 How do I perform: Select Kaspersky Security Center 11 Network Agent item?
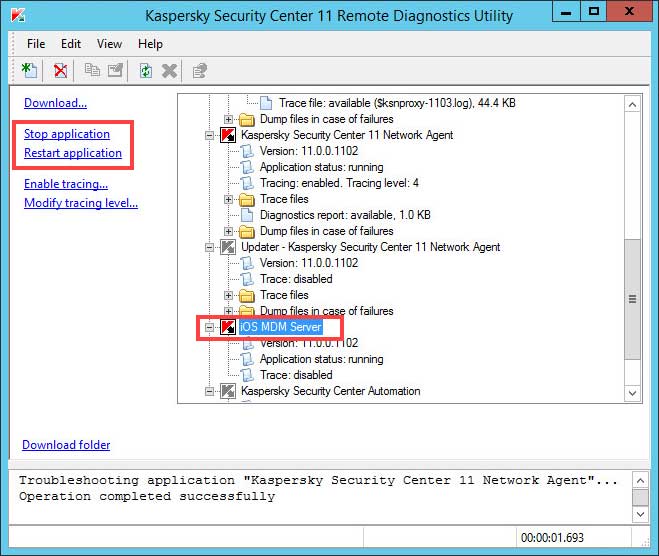(x=347, y=135)
